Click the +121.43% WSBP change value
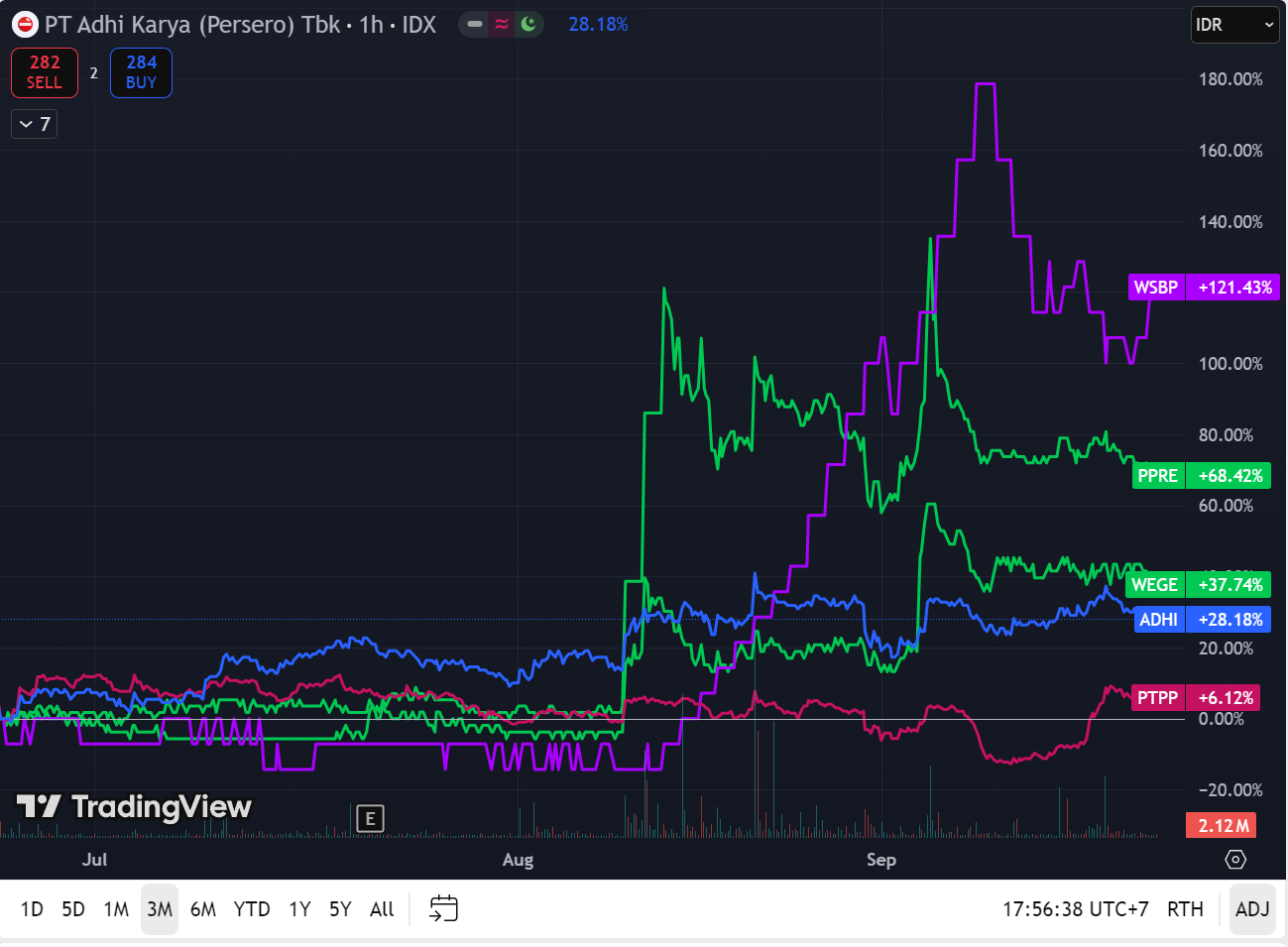Viewport: 1288px width, 947px height. (x=1234, y=288)
